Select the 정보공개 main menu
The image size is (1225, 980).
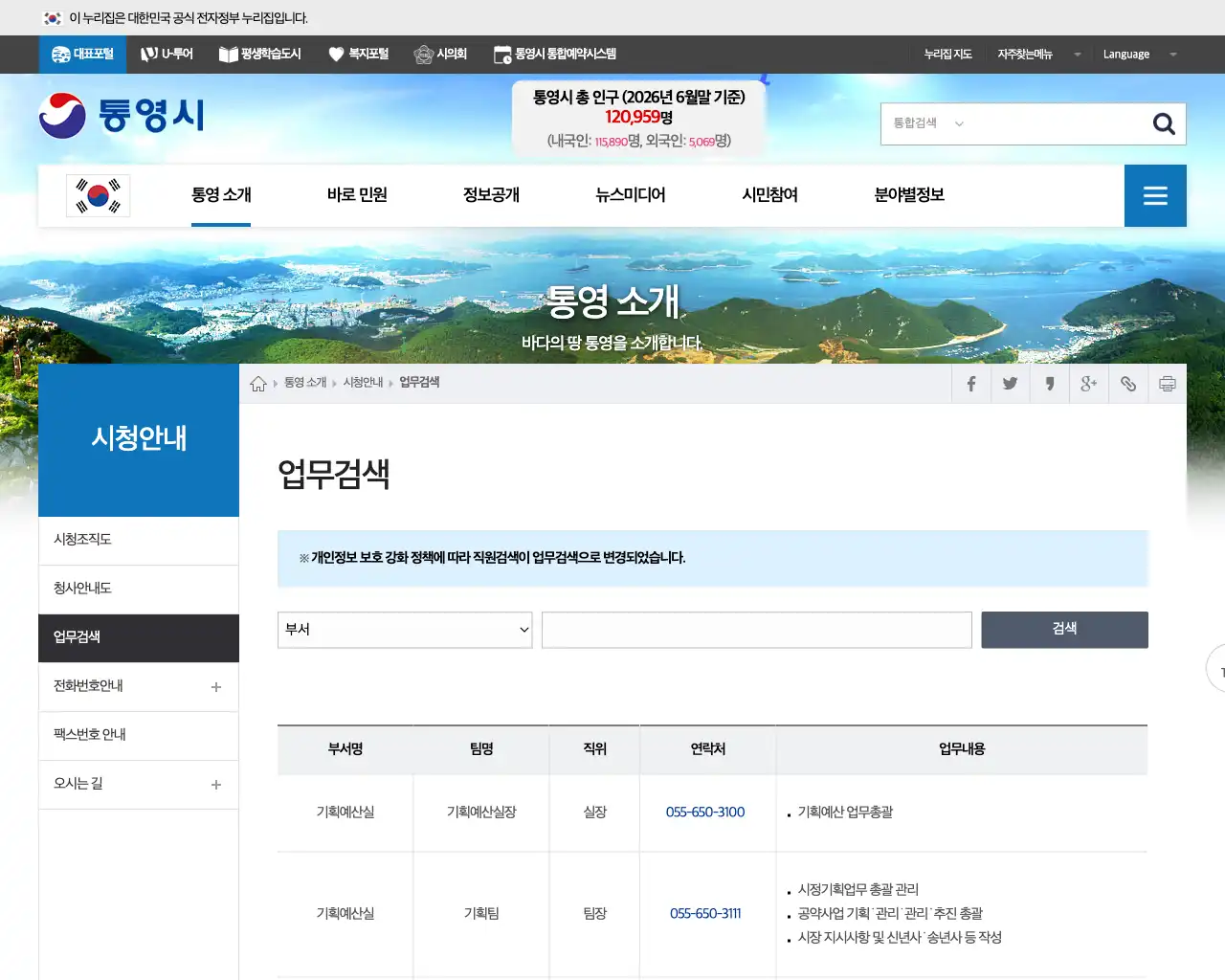pyautogui.click(x=491, y=195)
